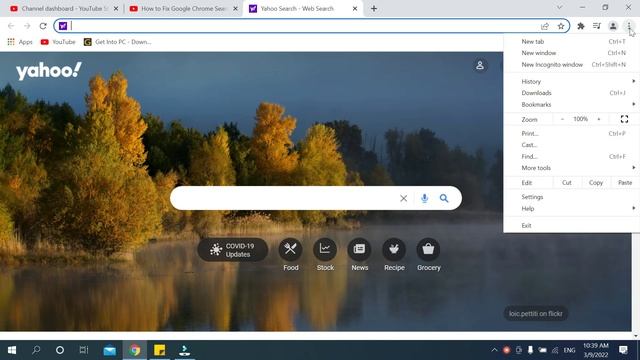Bookmark this page with star icon
The height and width of the screenshot is (360, 640).
(x=561, y=26)
